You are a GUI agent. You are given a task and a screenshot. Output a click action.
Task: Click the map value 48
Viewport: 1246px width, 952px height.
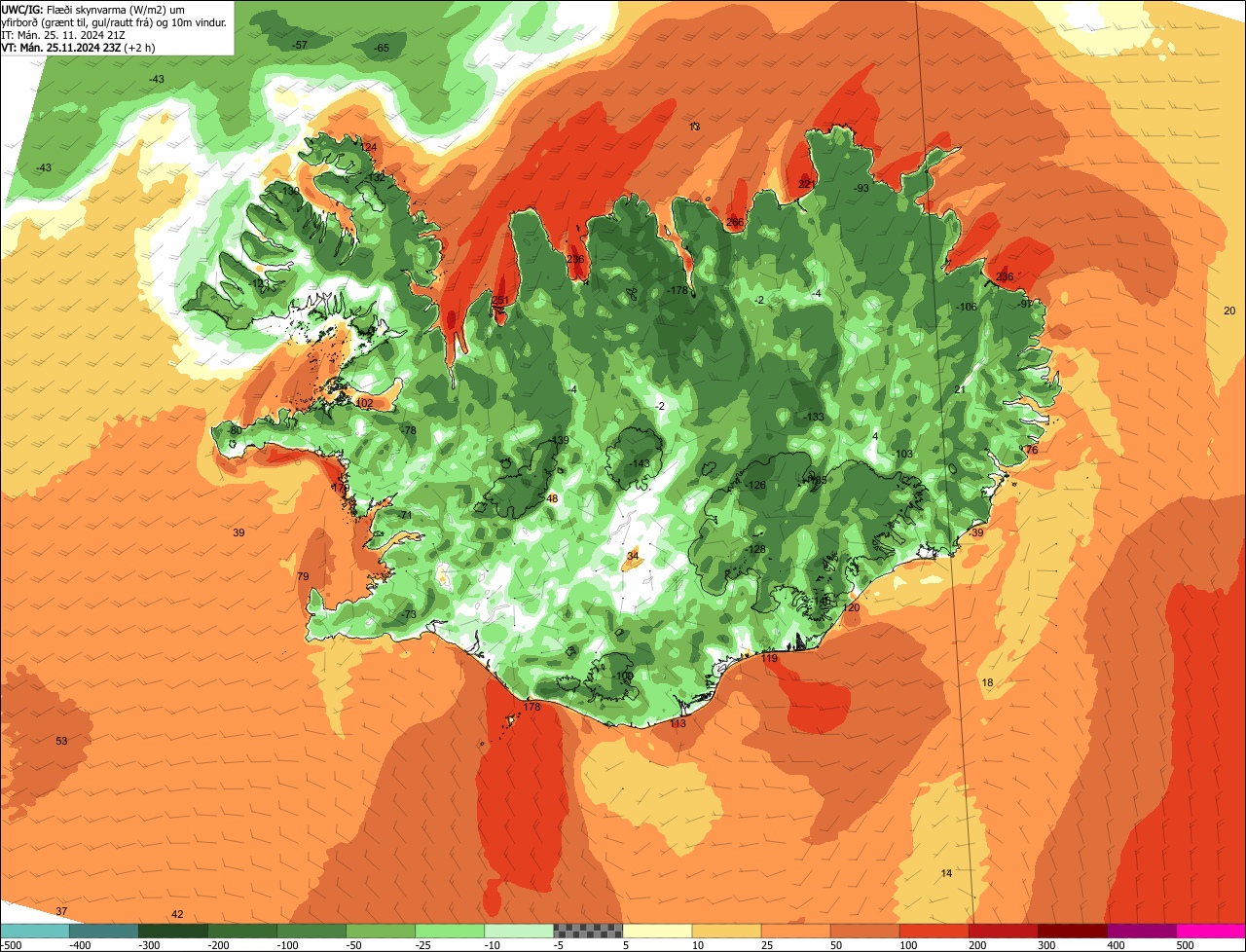pos(552,498)
